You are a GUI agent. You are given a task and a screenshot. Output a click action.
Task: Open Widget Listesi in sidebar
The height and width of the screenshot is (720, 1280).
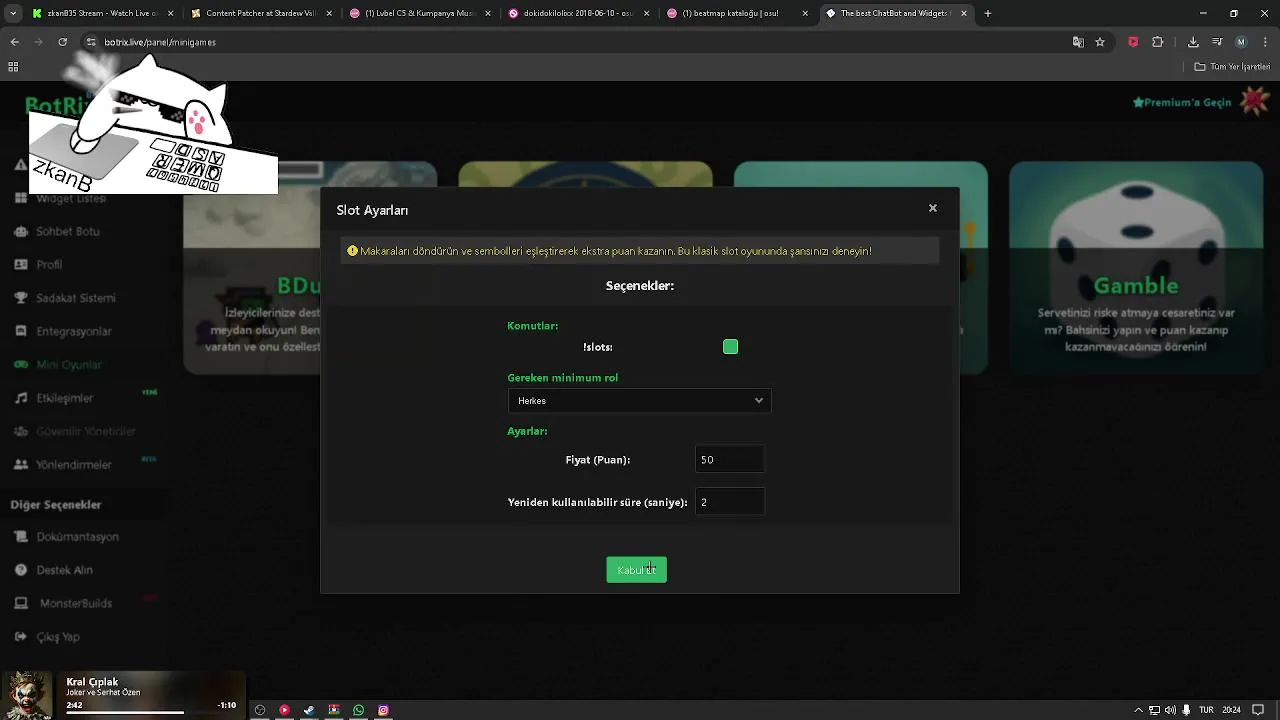pyautogui.click(x=71, y=198)
